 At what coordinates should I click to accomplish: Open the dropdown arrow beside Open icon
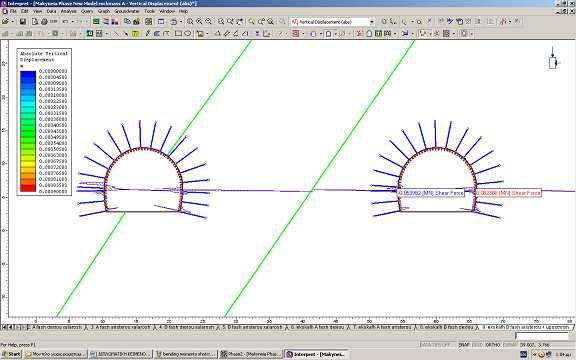(12, 22)
